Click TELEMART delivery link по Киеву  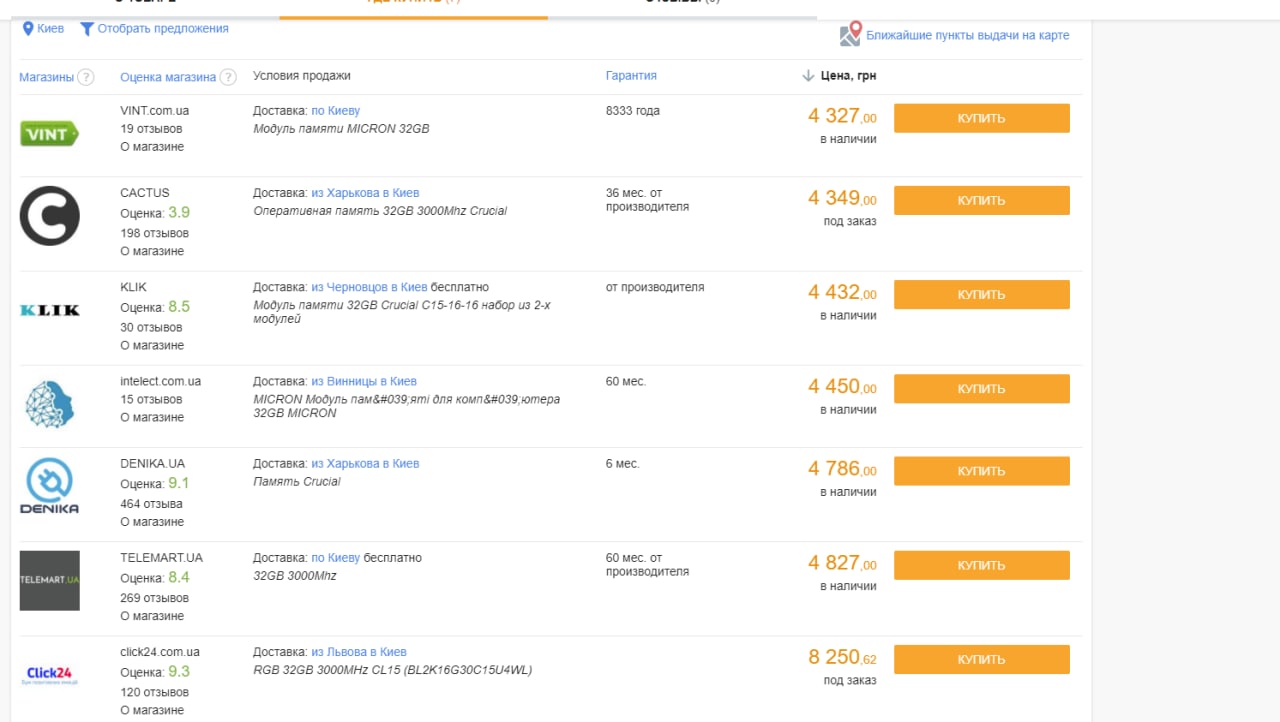click(x=335, y=557)
